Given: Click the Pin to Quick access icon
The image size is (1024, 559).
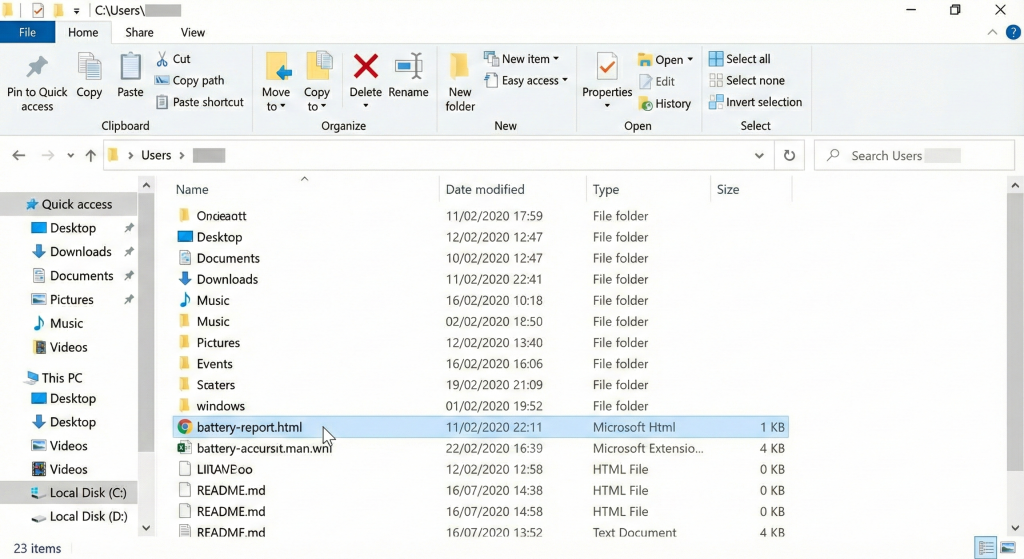Looking at the screenshot, I should click(x=37, y=68).
